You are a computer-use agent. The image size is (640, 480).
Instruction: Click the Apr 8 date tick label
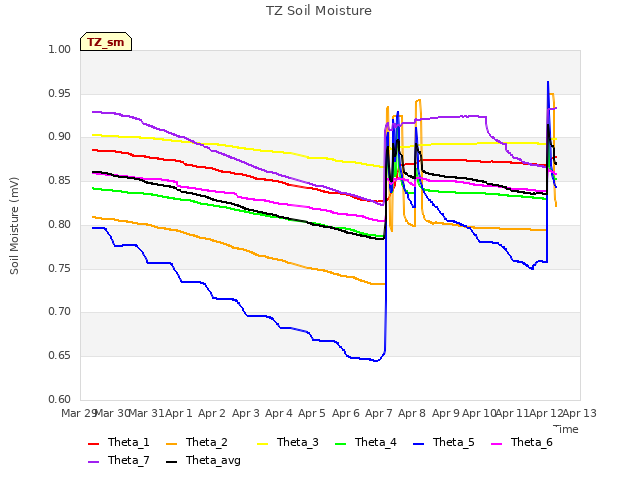[x=412, y=413]
